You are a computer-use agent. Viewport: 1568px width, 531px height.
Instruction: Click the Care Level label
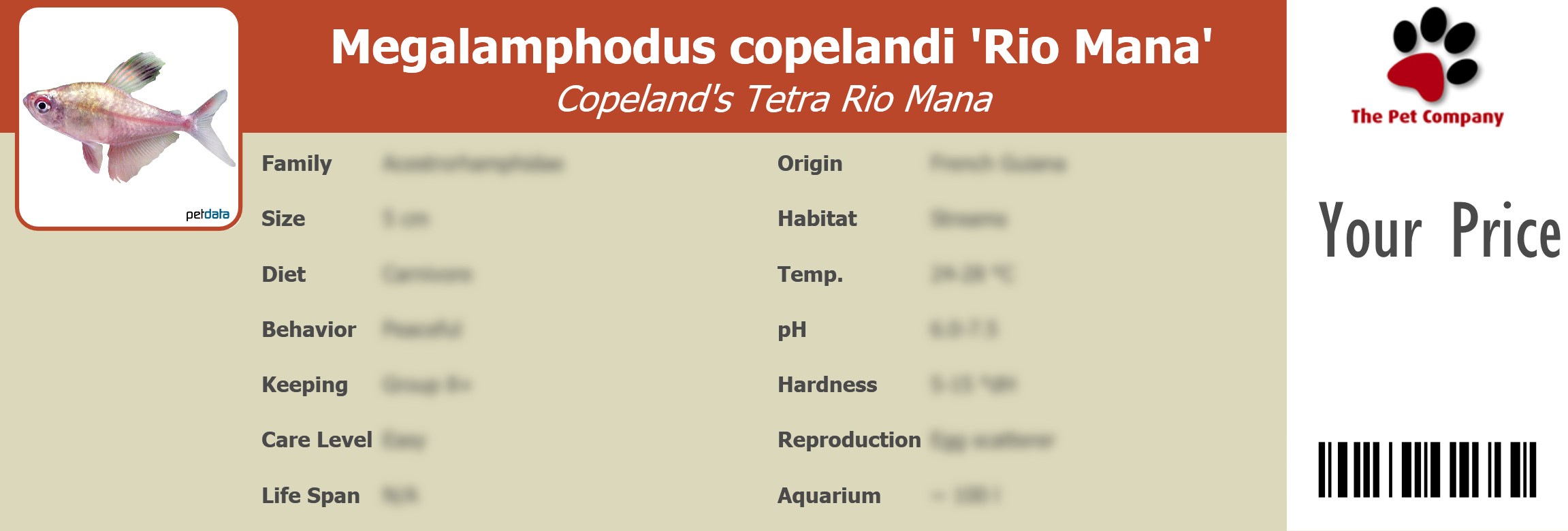point(317,440)
